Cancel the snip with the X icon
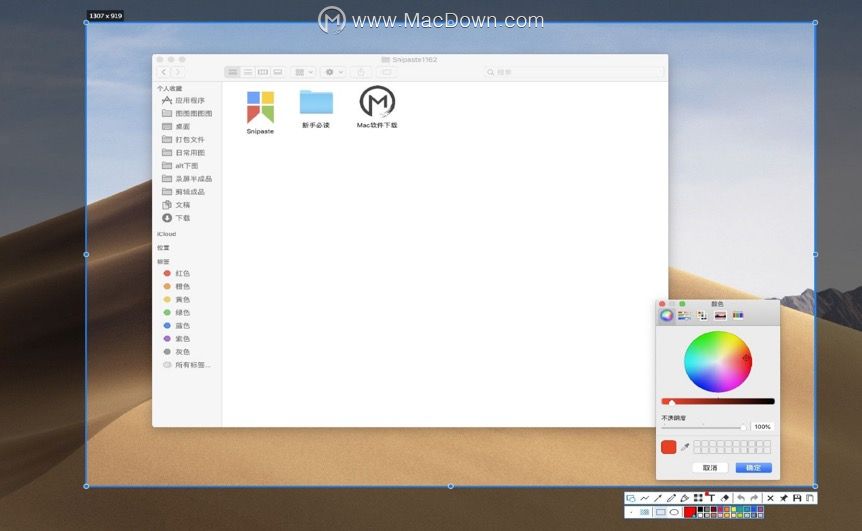Viewport: 862px width, 531px height. pyautogui.click(x=771, y=498)
